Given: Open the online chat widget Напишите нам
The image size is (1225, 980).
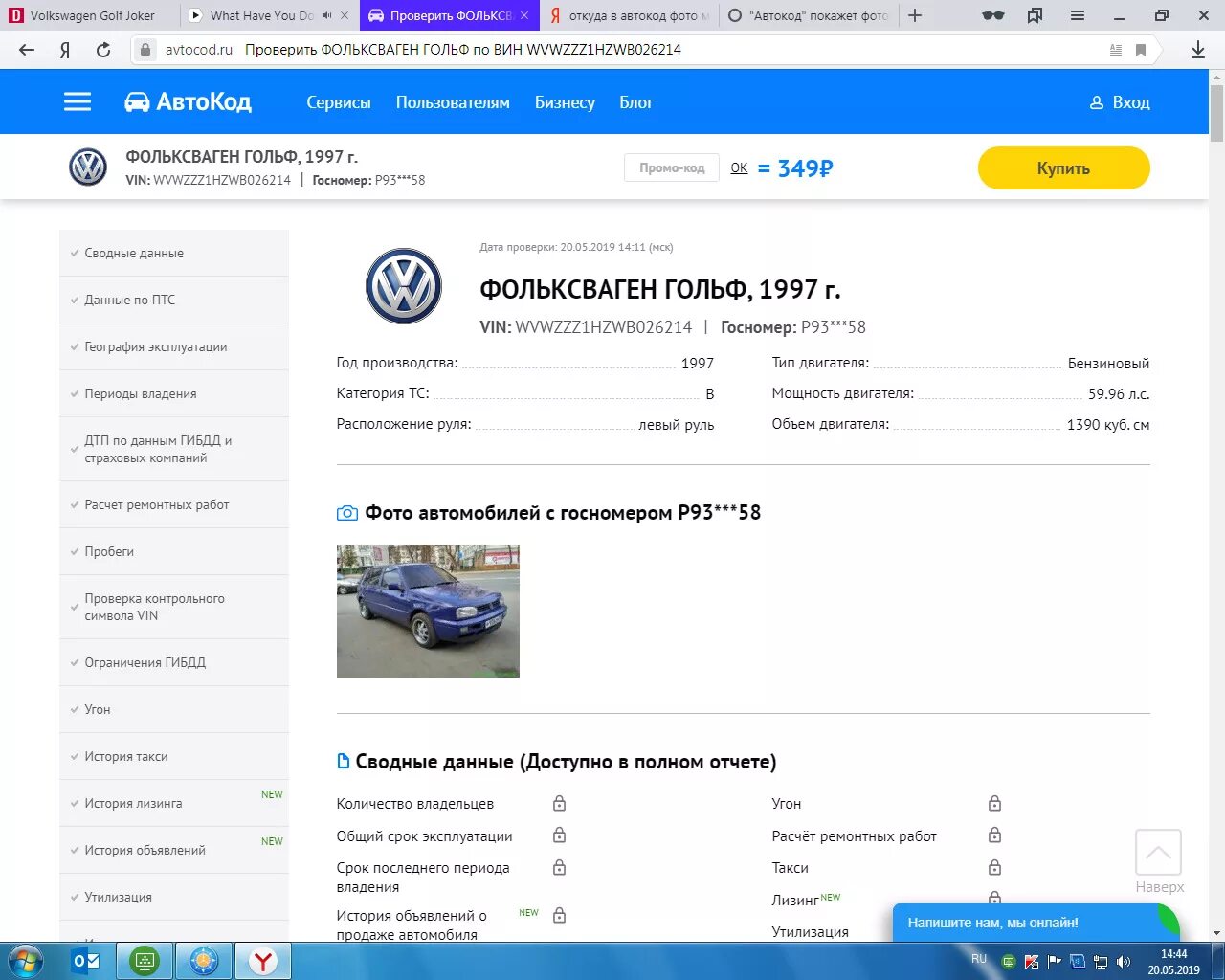Looking at the screenshot, I should pos(1036,923).
